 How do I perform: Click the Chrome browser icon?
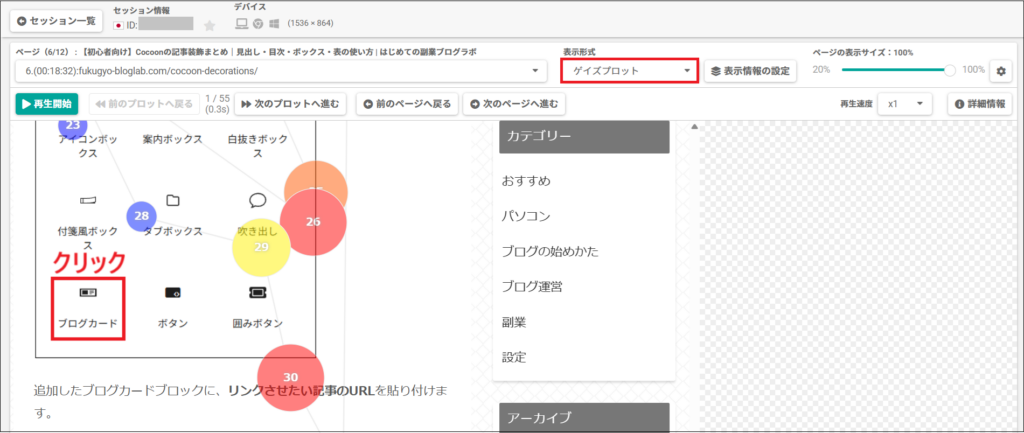click(x=258, y=24)
